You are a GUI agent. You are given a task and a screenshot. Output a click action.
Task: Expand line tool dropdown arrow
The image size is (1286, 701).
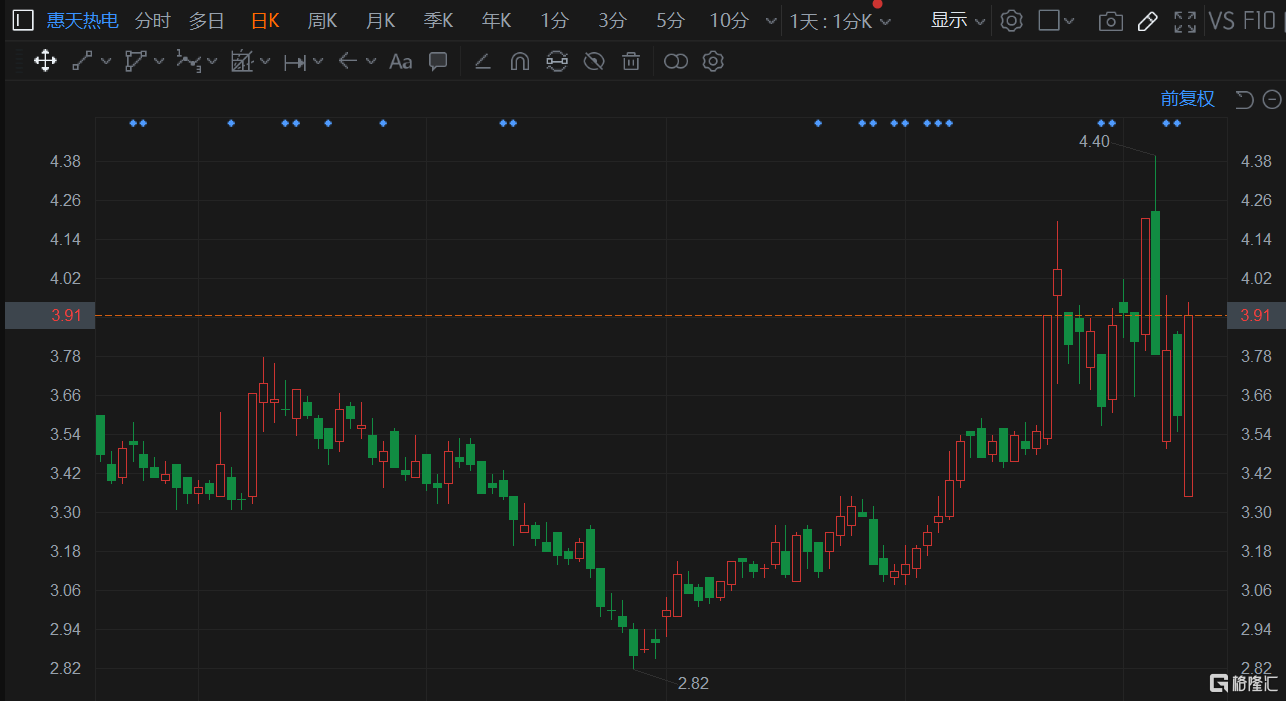(x=106, y=62)
